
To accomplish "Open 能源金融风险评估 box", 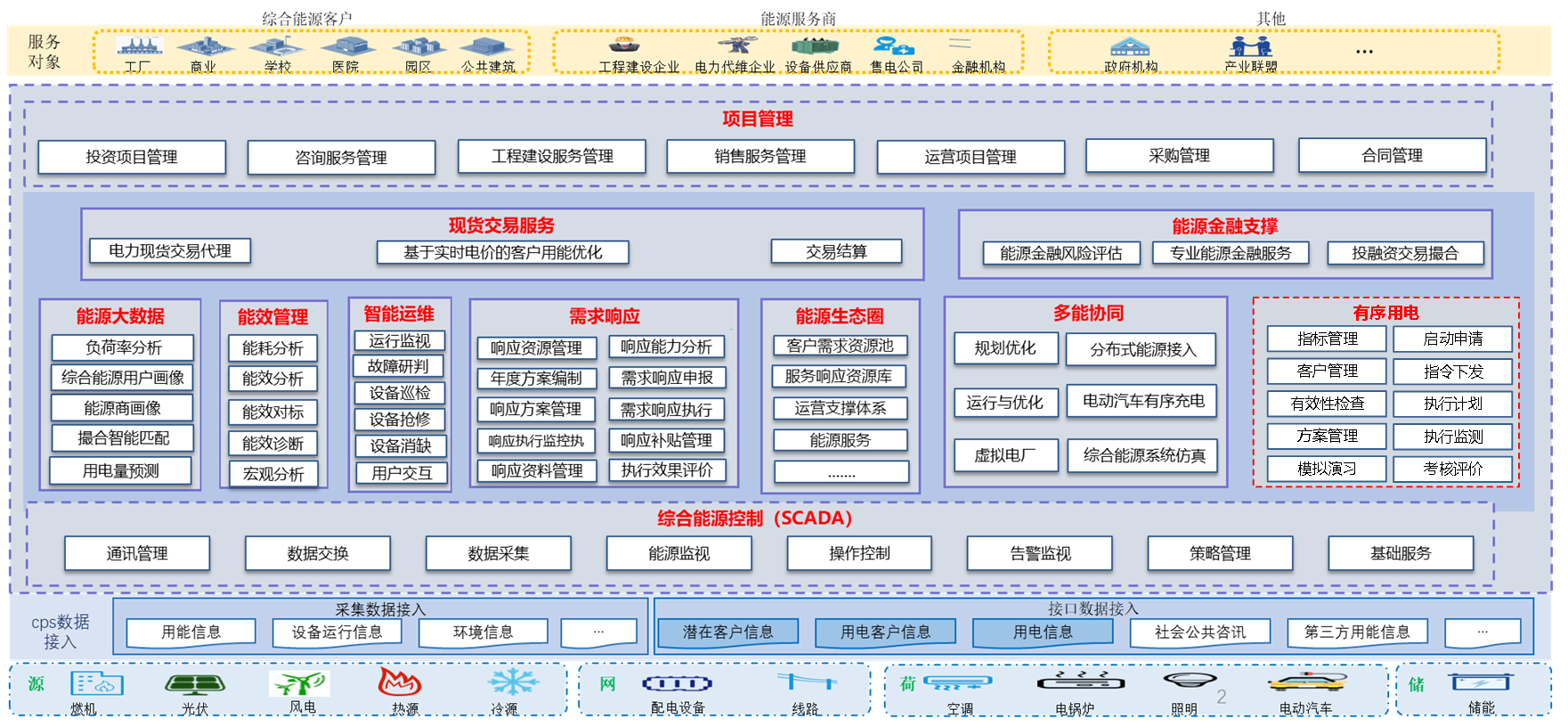I will 1061,253.
